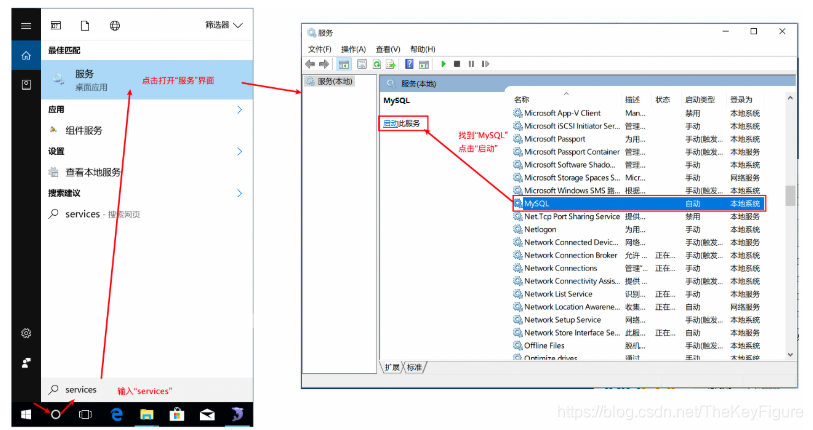Open settings gear in the search sidebar
The image size is (813, 430).
pos(26,333)
